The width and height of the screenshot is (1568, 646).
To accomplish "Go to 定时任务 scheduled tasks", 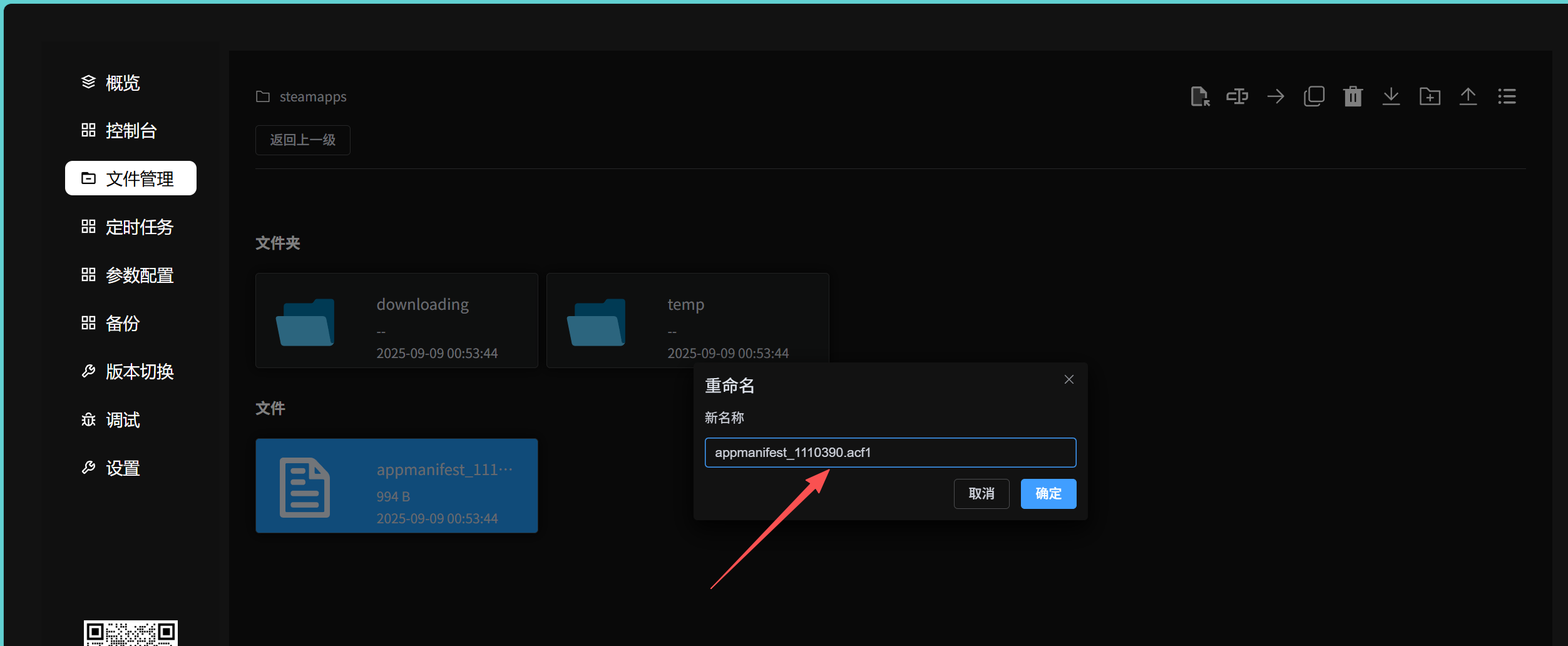I will [x=130, y=227].
